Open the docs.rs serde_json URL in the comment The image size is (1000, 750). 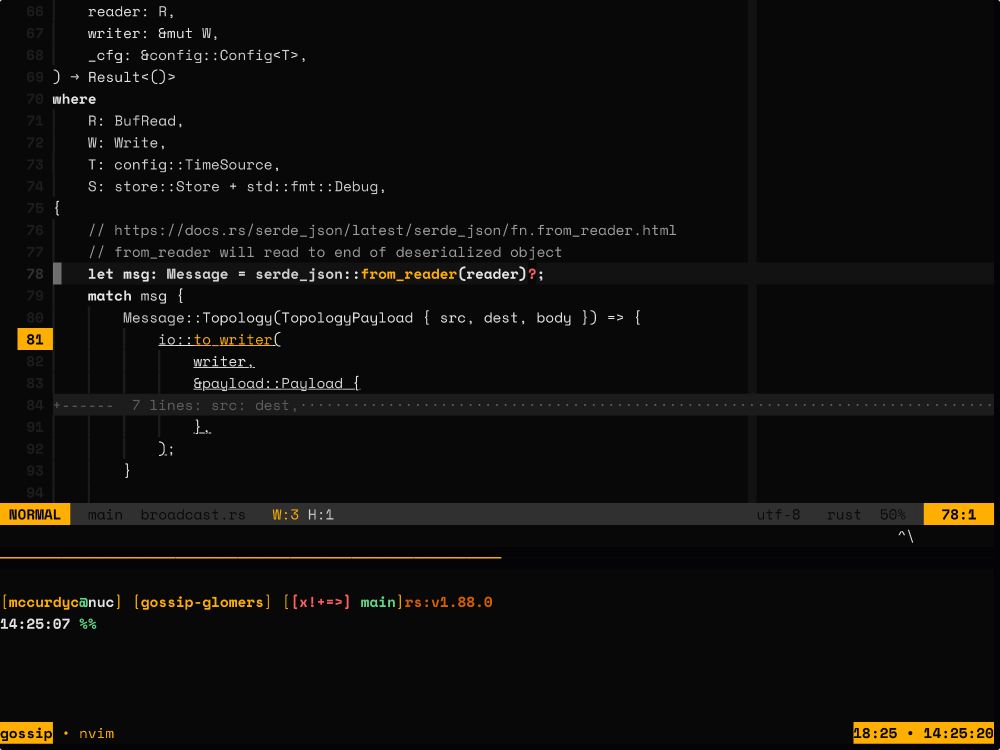(395, 230)
